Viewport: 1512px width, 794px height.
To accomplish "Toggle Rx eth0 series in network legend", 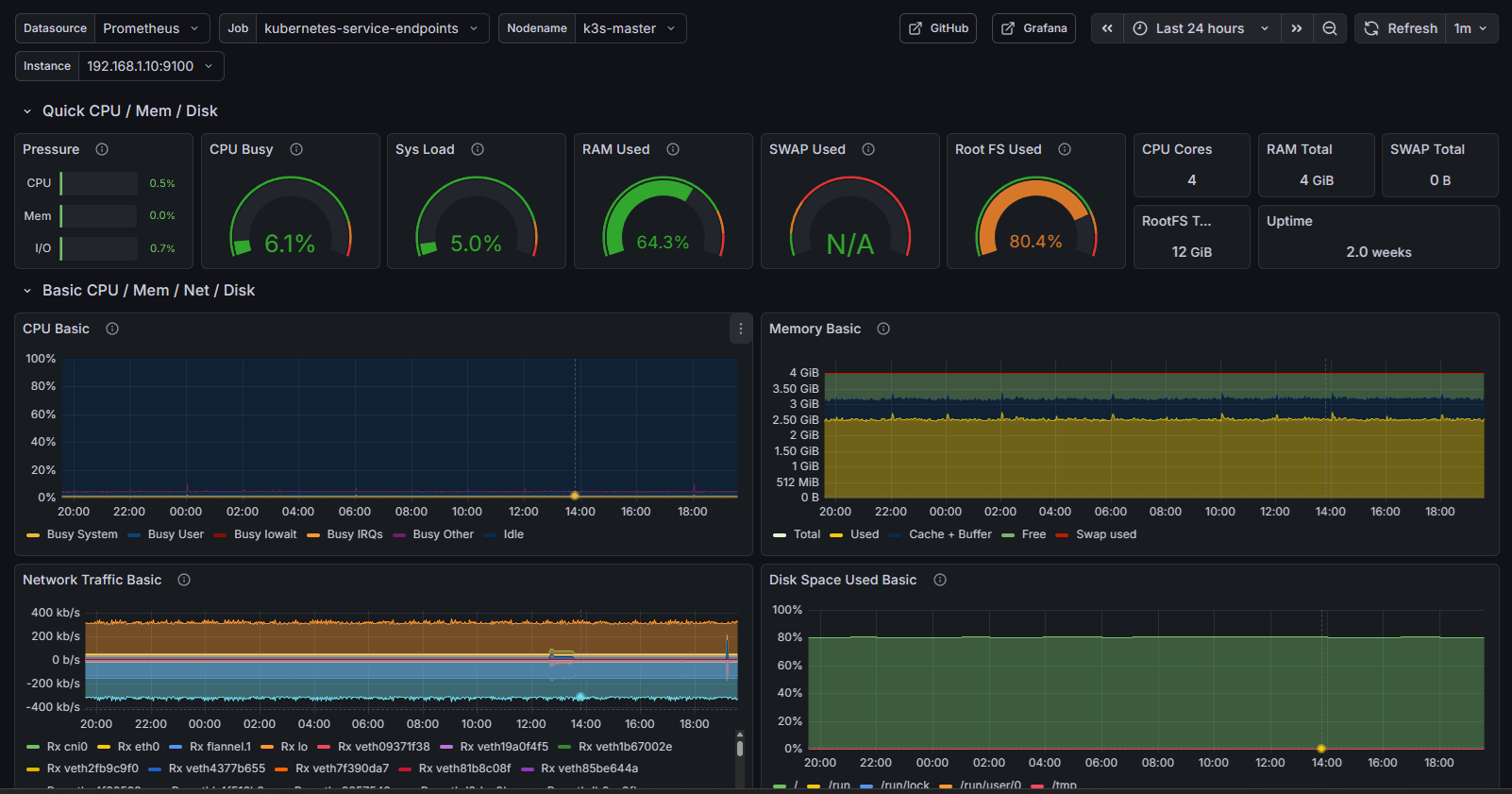I will pos(138,747).
